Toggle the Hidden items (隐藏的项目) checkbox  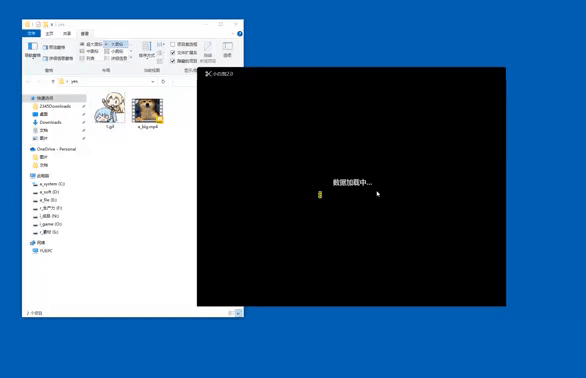coord(173,61)
